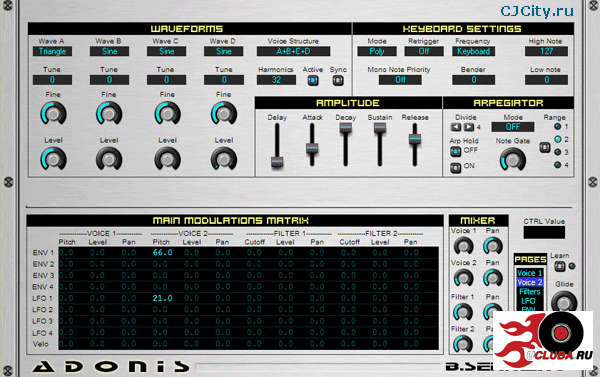Click the amplitude Release slider handle
Screen dimensions: 600x377
(x=415, y=139)
